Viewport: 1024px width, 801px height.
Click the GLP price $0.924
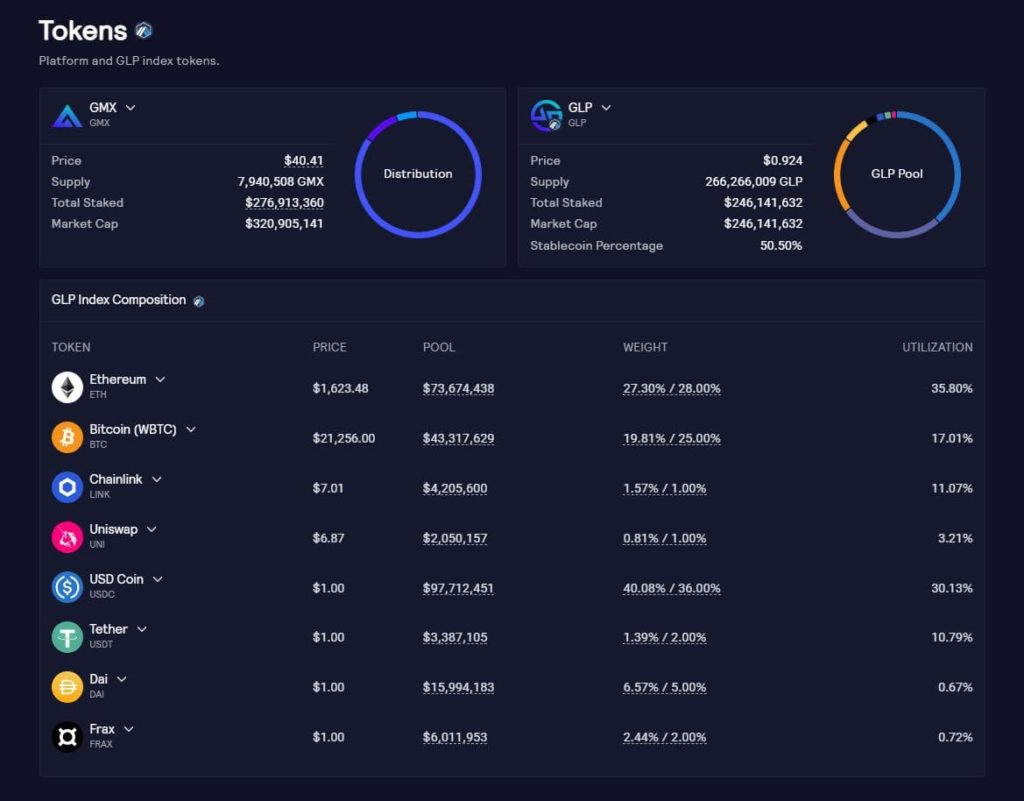pyautogui.click(x=782, y=161)
